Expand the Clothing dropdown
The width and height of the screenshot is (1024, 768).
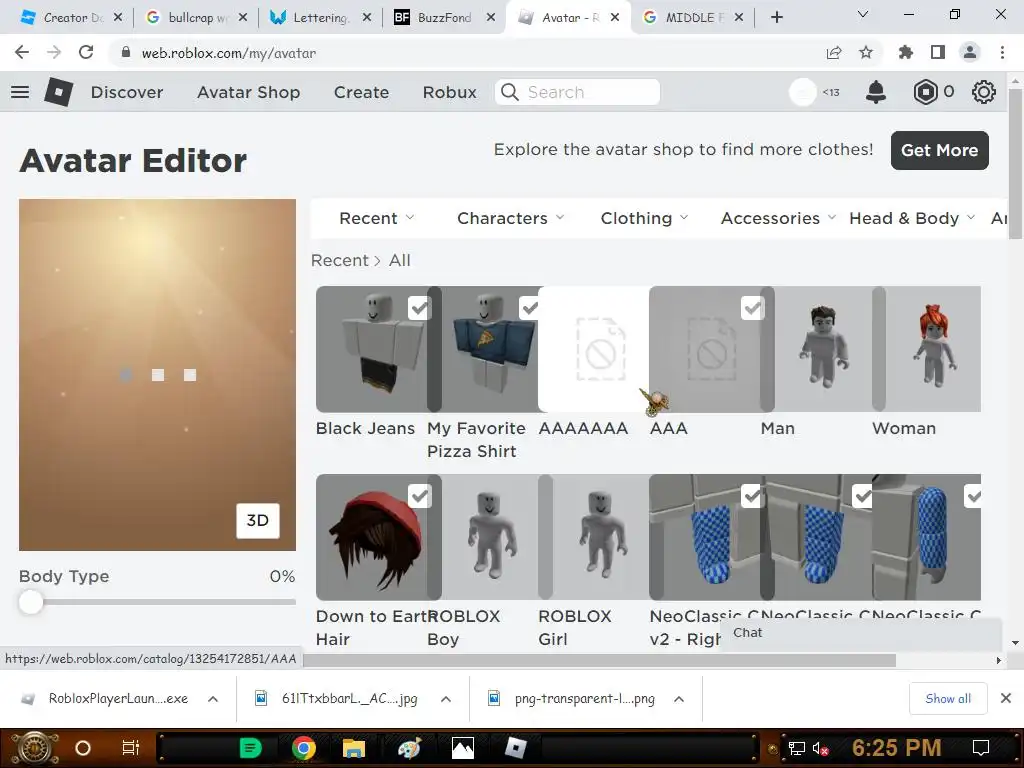click(644, 218)
